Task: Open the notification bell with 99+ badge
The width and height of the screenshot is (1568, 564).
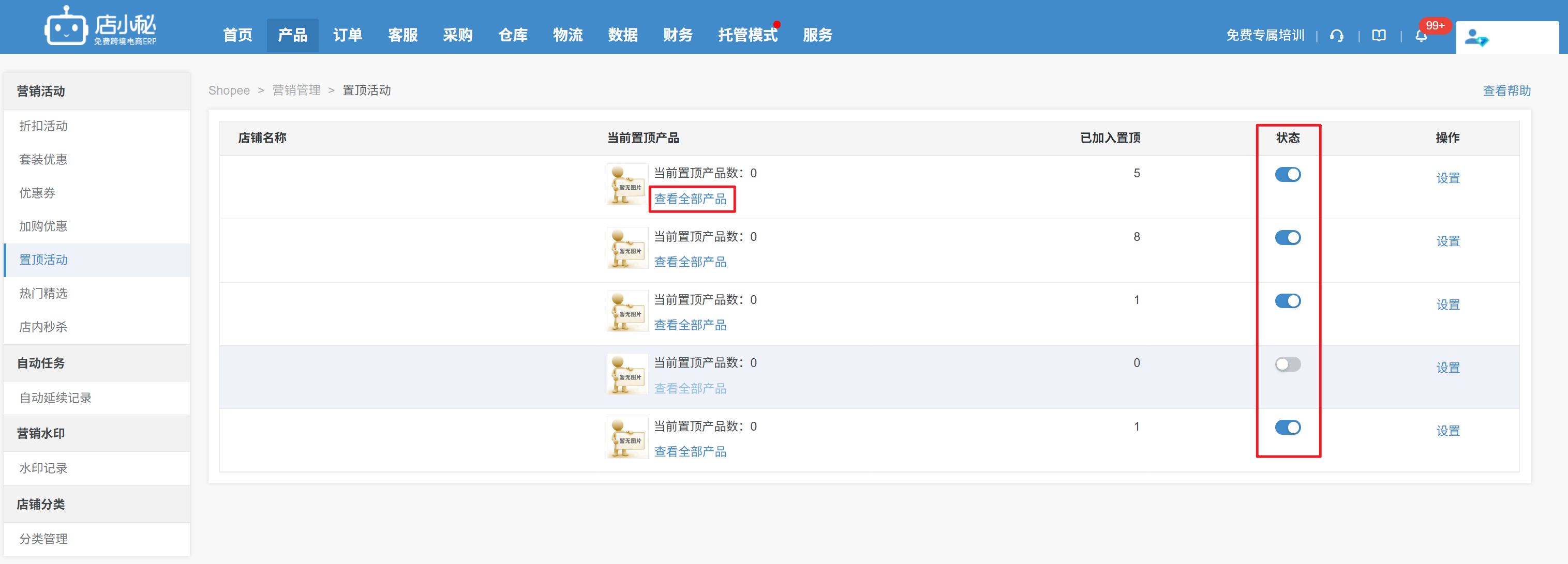Action: click(1421, 36)
